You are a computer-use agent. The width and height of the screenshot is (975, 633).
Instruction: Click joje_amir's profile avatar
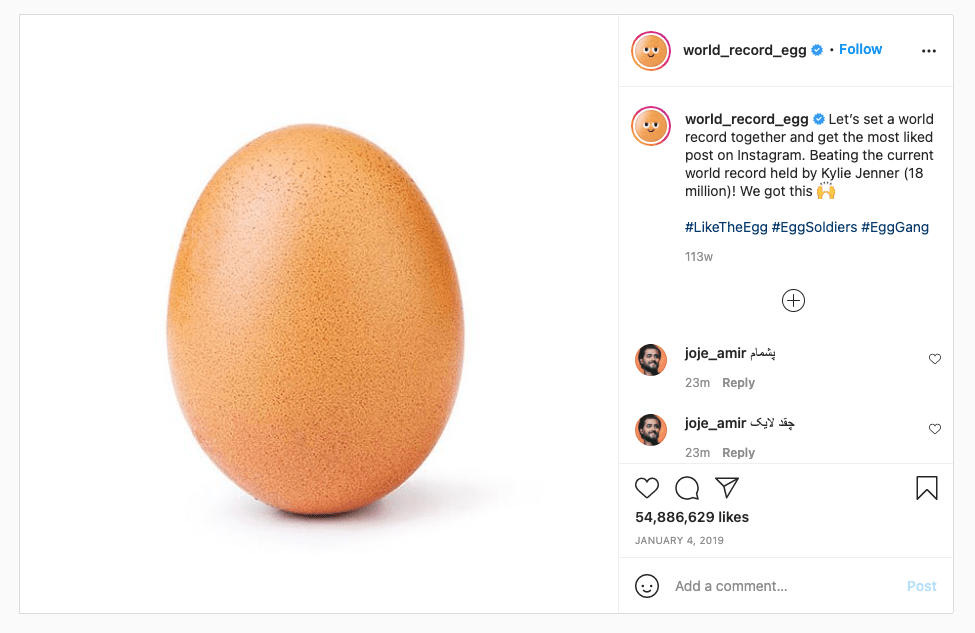pos(651,360)
